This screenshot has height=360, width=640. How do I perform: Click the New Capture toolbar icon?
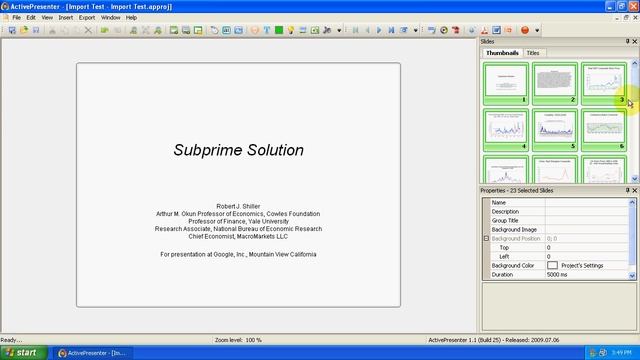point(12,30)
